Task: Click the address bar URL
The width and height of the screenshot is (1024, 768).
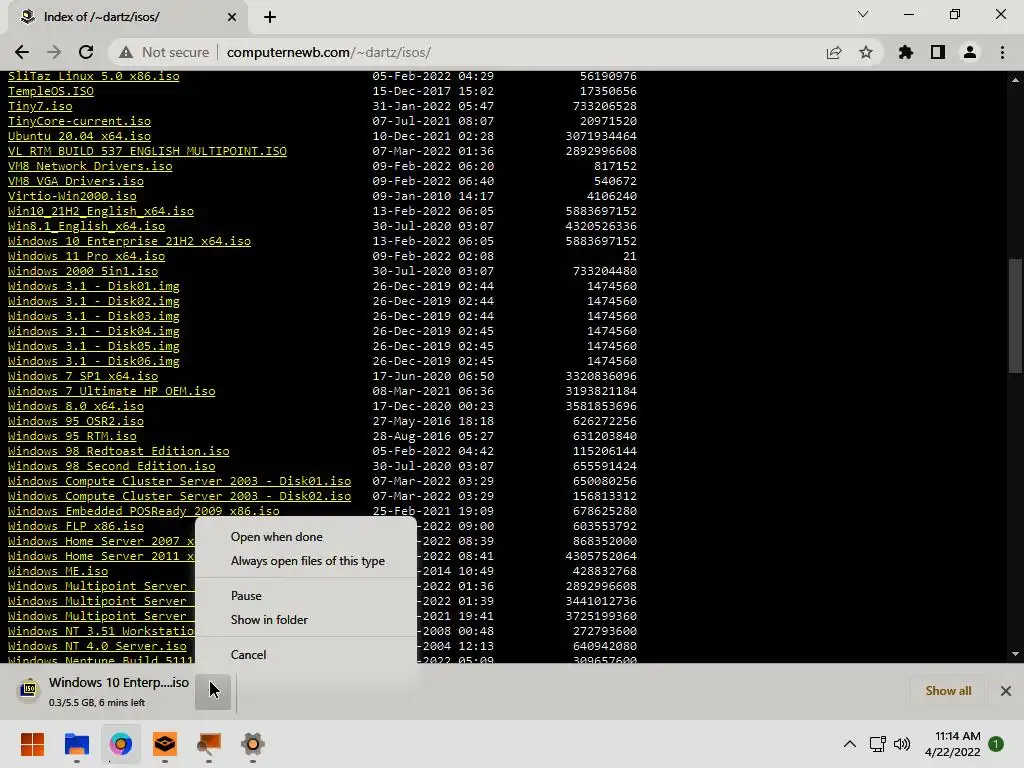Action: [328, 52]
